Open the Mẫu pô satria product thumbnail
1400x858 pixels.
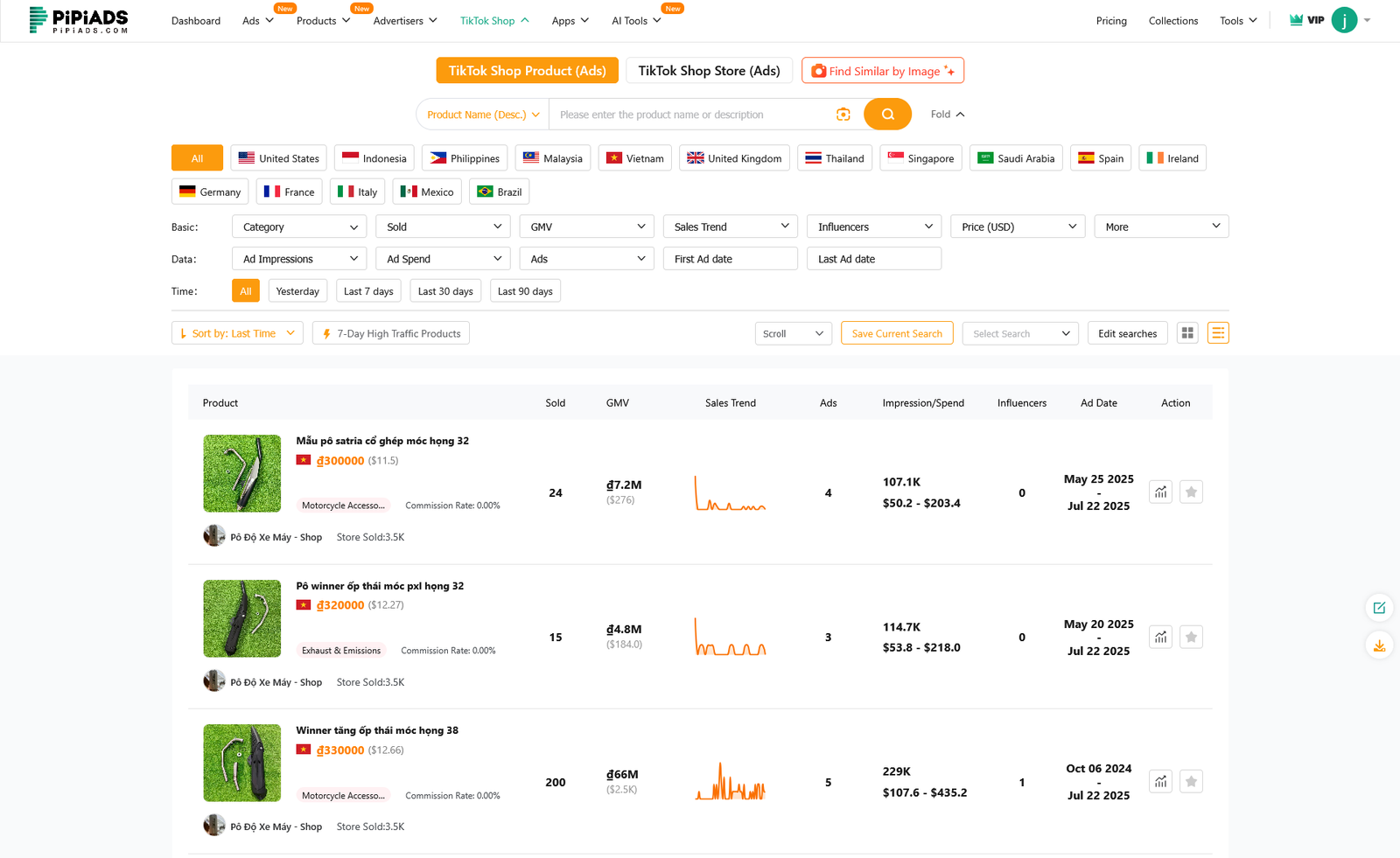(242, 473)
